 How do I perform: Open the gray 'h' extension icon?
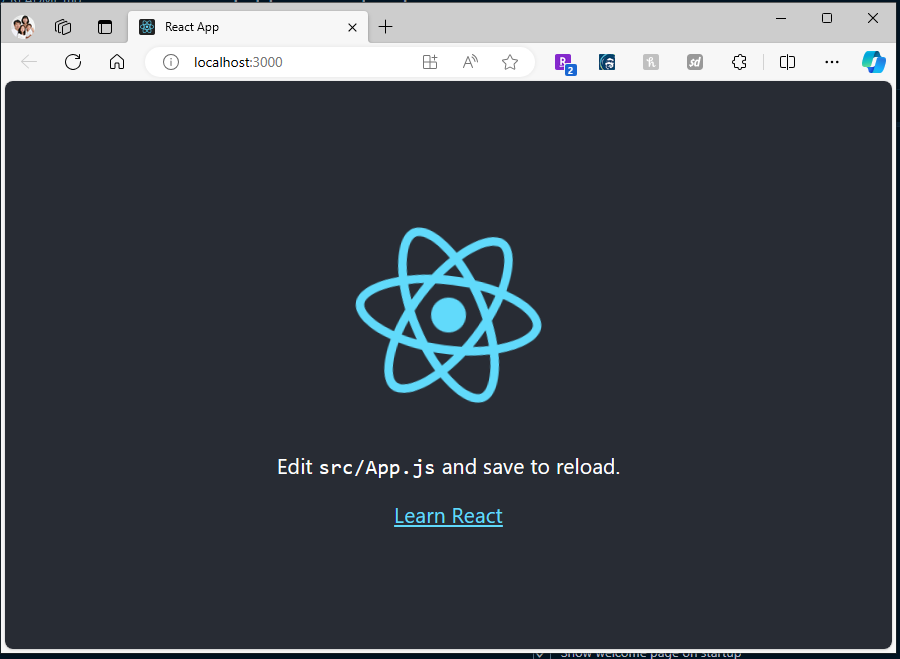coord(651,62)
